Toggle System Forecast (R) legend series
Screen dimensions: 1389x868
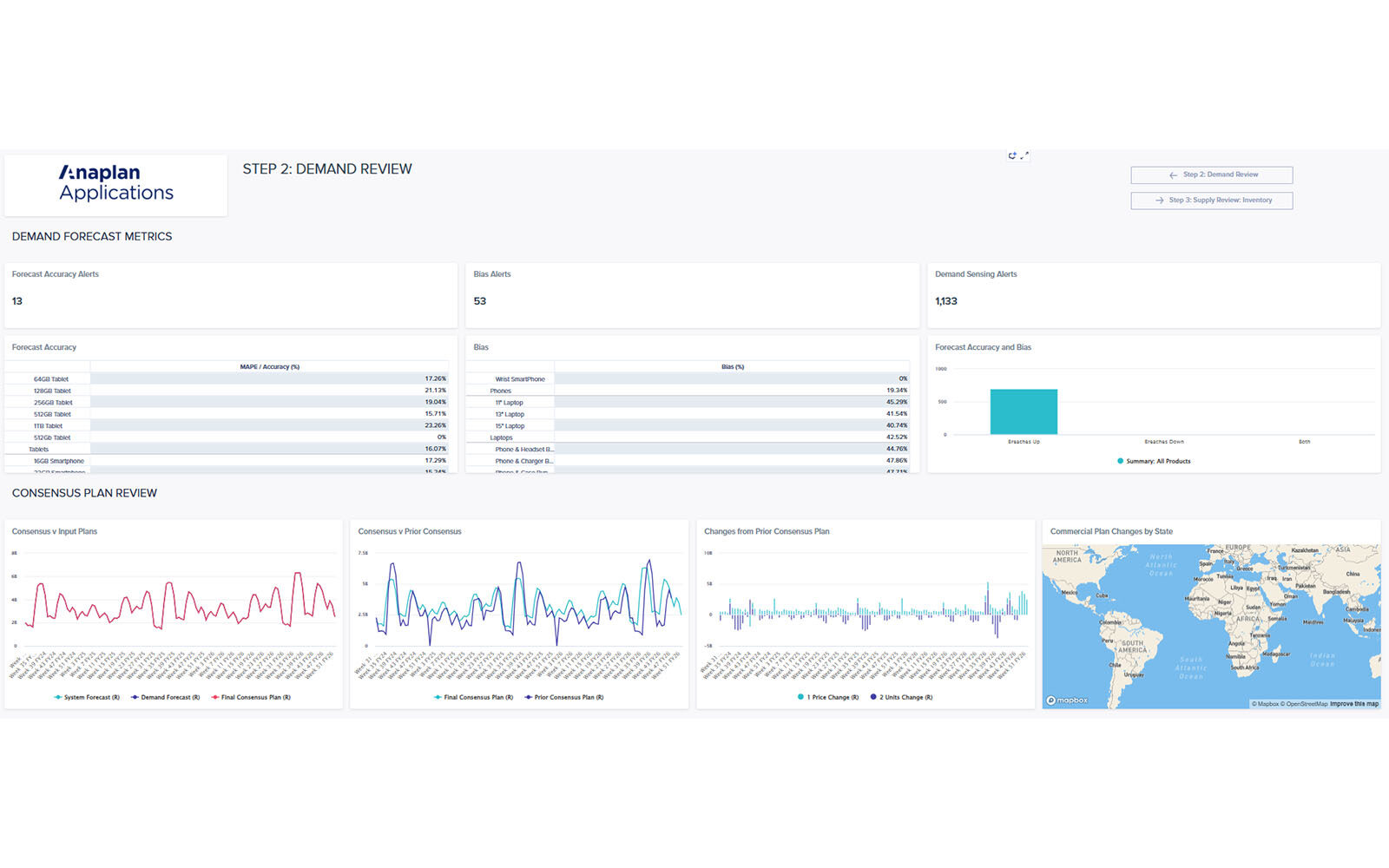pos(87,698)
